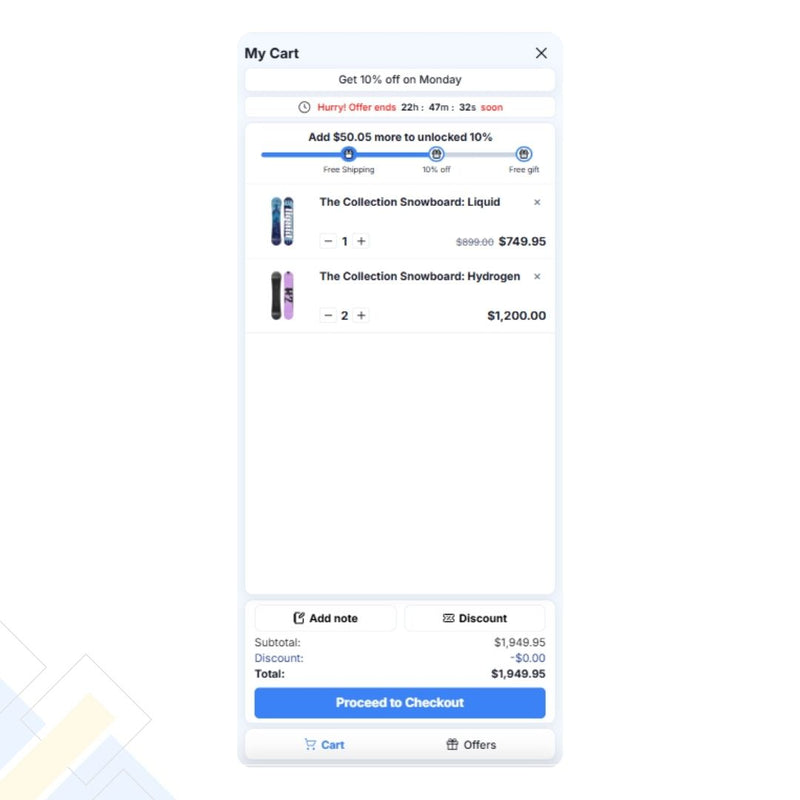The width and height of the screenshot is (800, 800).
Task: Decrease Hydrogen snowboard quantity
Action: (328, 315)
